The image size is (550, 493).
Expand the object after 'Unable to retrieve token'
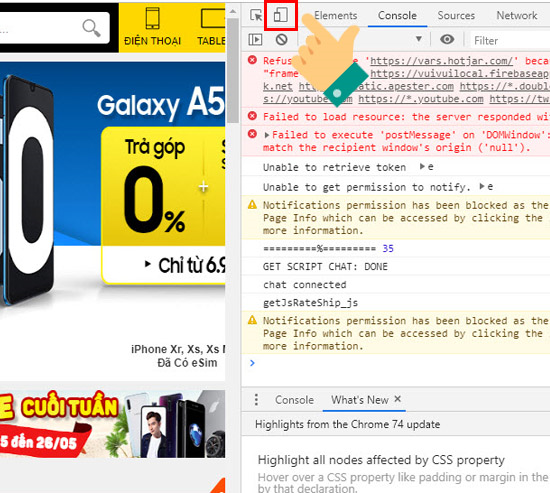click(422, 166)
